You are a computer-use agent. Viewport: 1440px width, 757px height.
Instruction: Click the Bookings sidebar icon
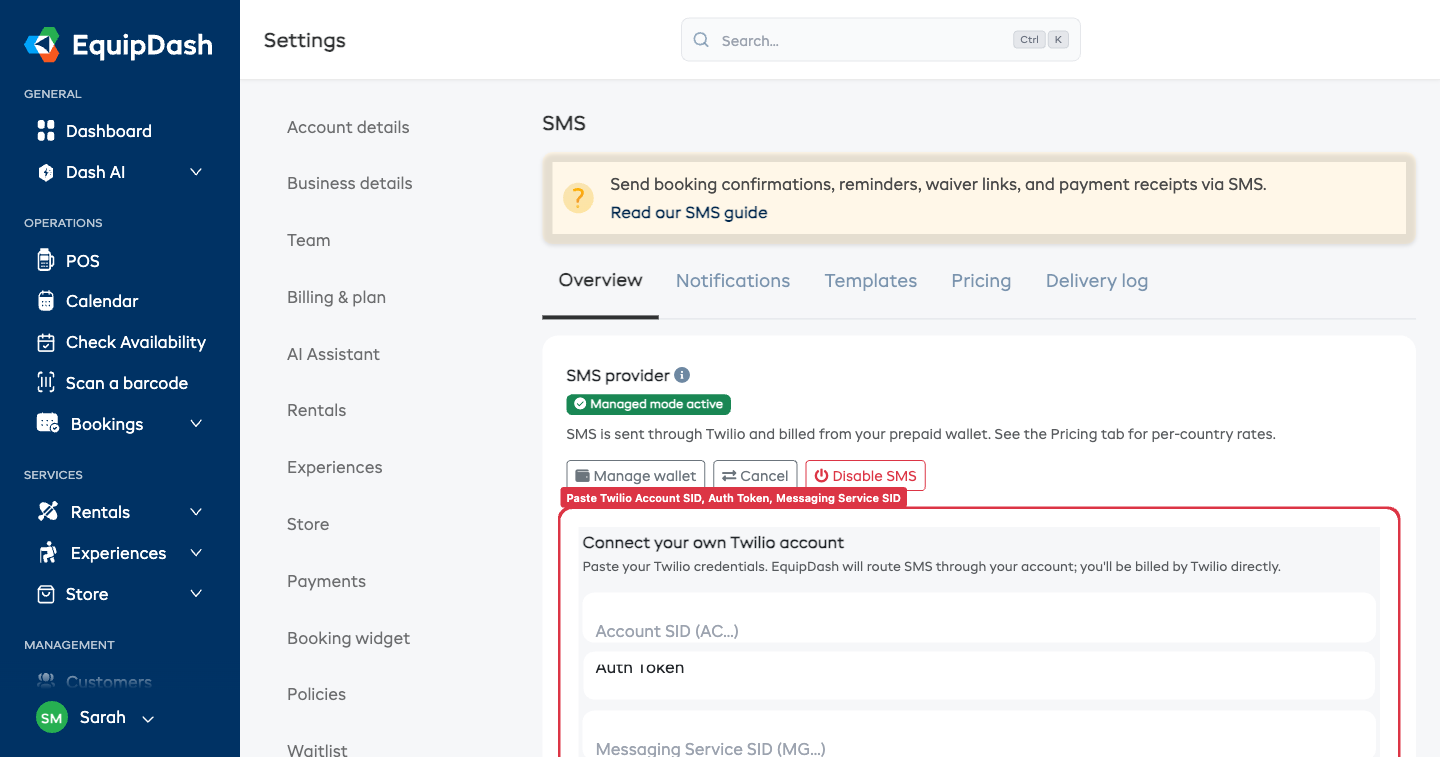tap(47, 424)
